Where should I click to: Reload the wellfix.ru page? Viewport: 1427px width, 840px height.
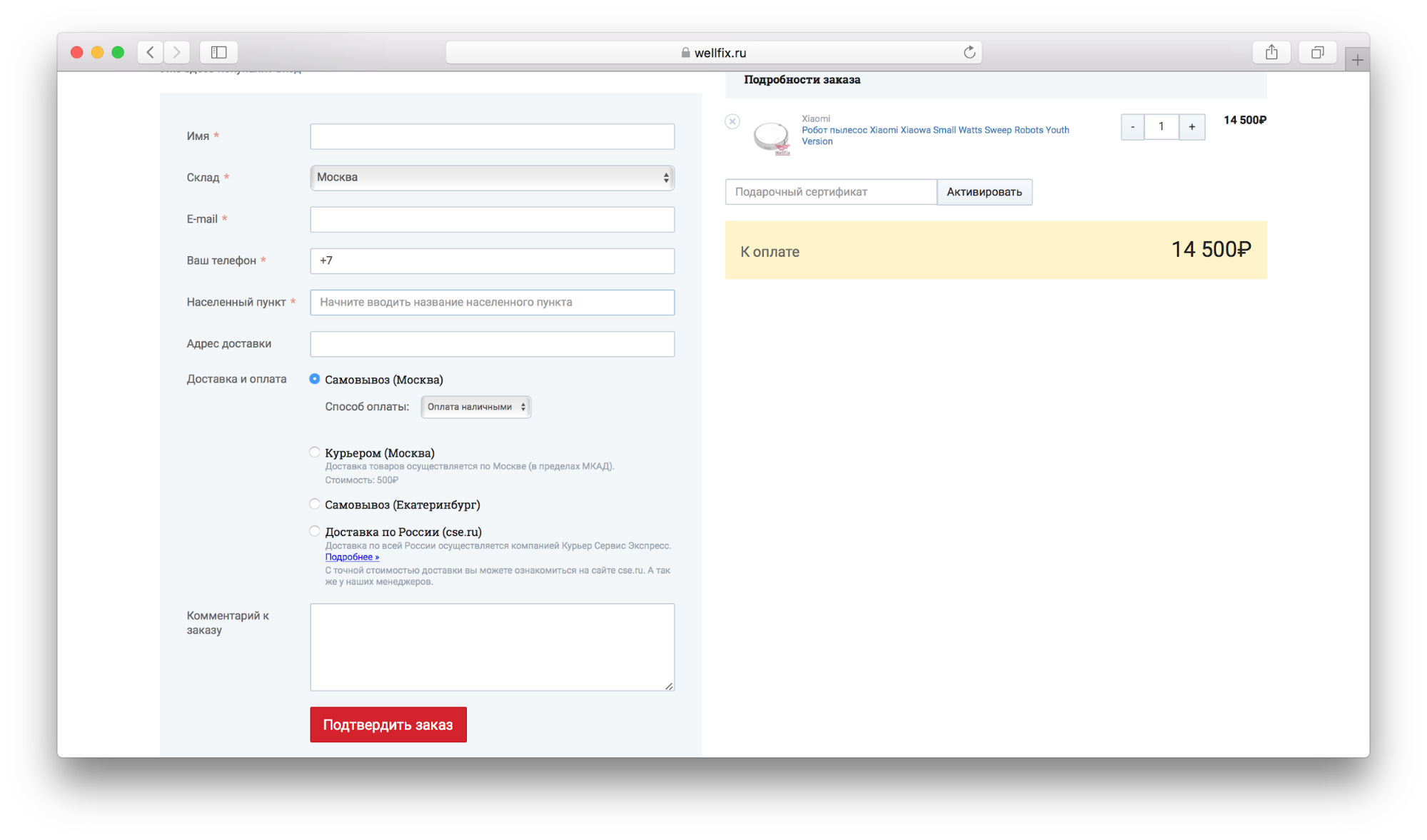[969, 52]
